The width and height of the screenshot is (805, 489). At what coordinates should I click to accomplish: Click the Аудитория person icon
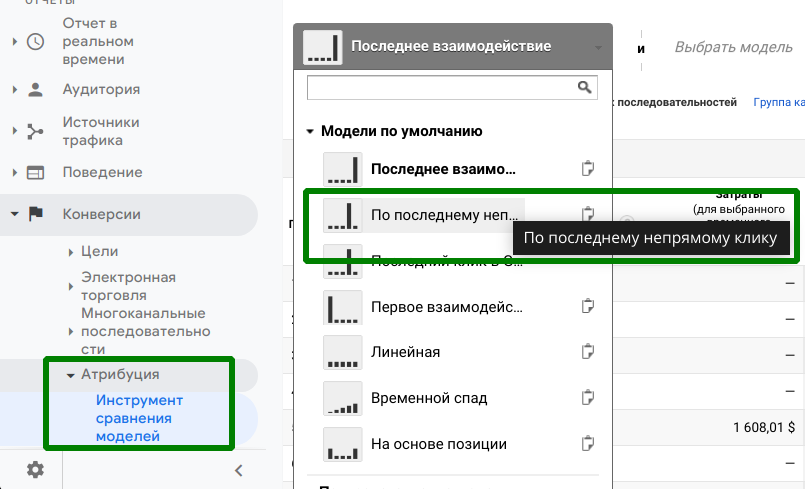[x=35, y=89]
